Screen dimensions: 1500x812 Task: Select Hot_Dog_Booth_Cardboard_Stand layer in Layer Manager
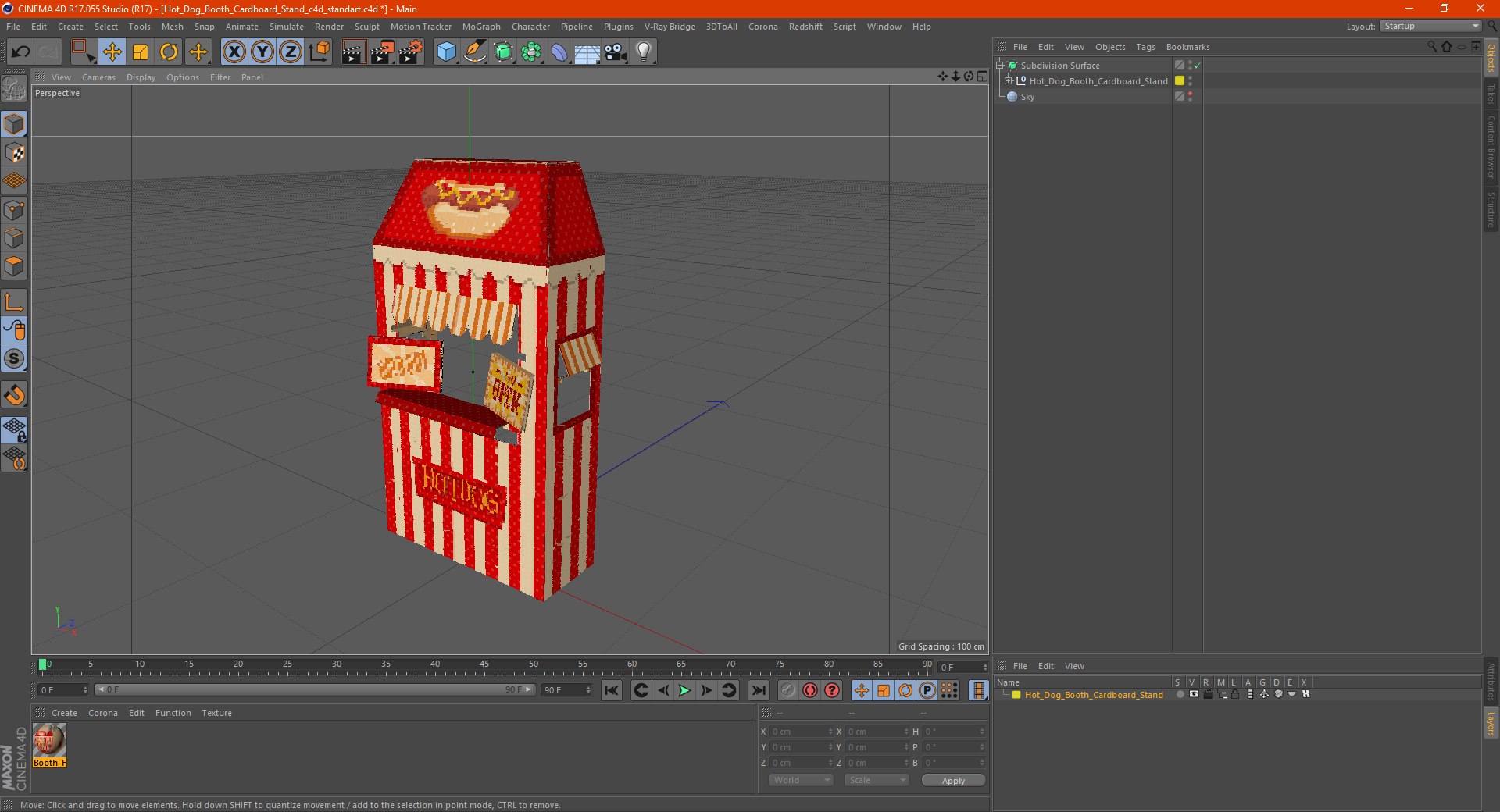[1094, 695]
